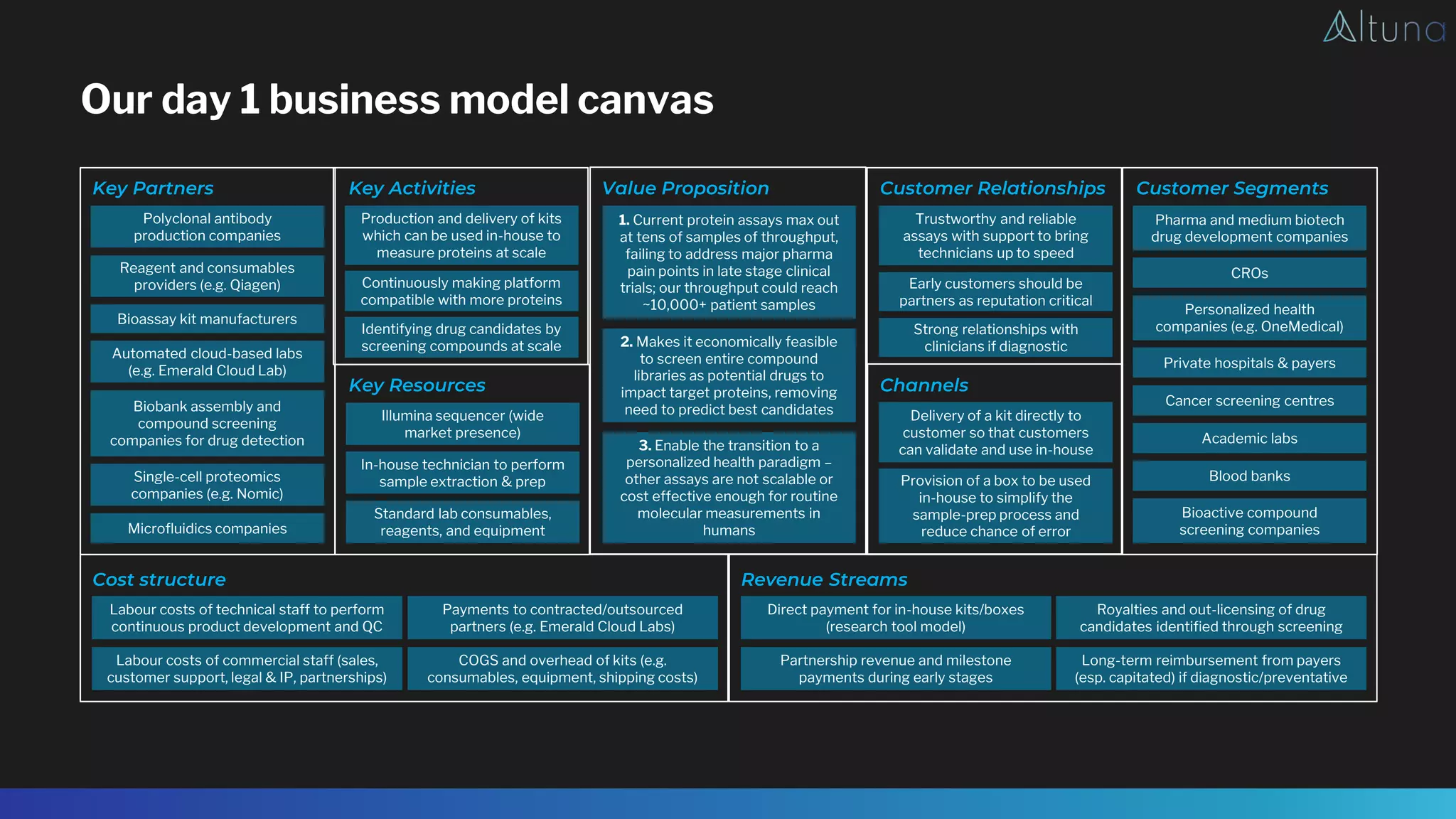1456x819 pixels.
Task: Select 'Standard lab consumables, reagents, and equipment'
Action: [x=463, y=522]
